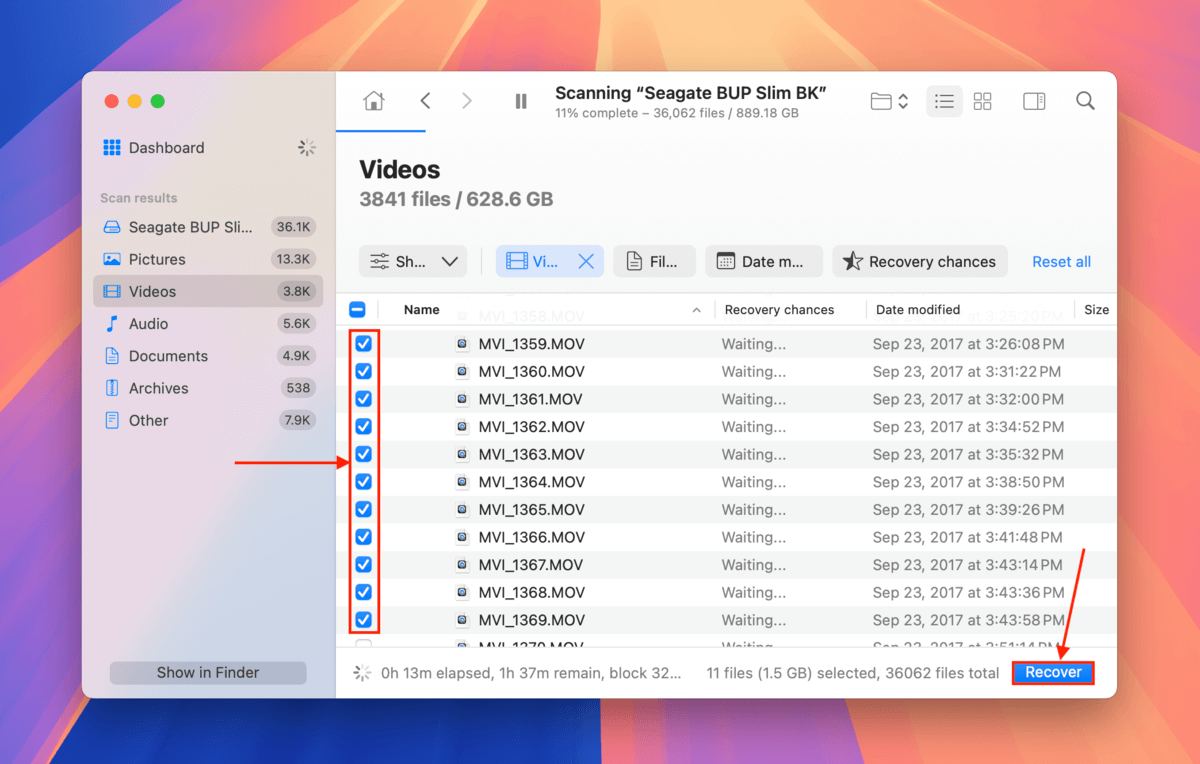Screen dimensions: 1200x764
Task: Navigate back with the left chevron
Action: tap(425, 101)
